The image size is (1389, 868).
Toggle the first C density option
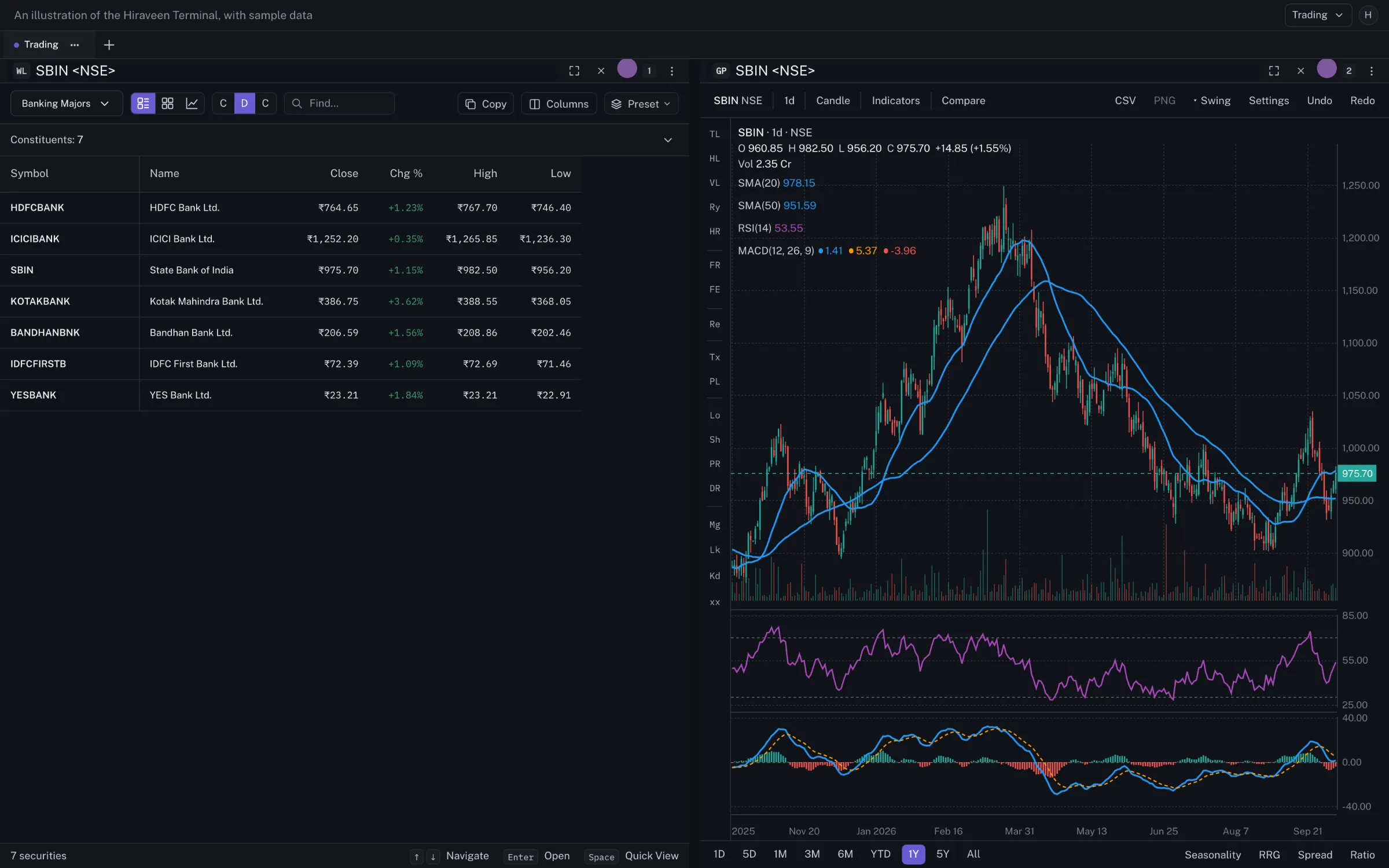(223, 104)
